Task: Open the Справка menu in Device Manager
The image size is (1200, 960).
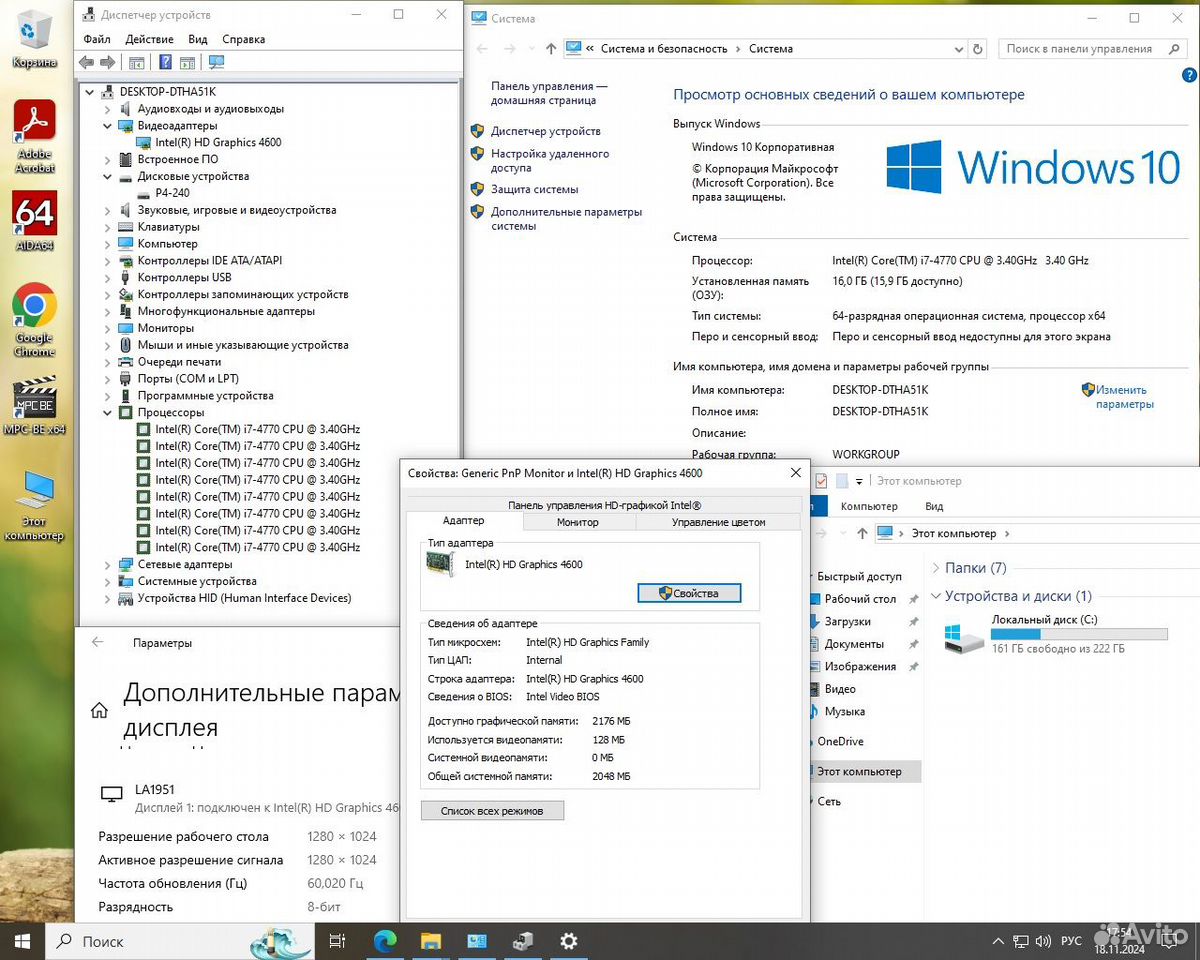Action: tap(244, 39)
